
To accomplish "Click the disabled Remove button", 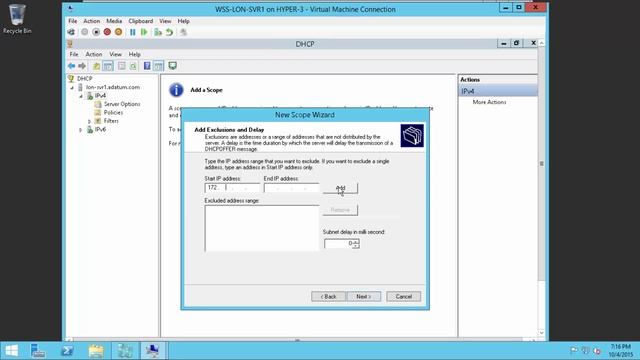I will [340, 210].
